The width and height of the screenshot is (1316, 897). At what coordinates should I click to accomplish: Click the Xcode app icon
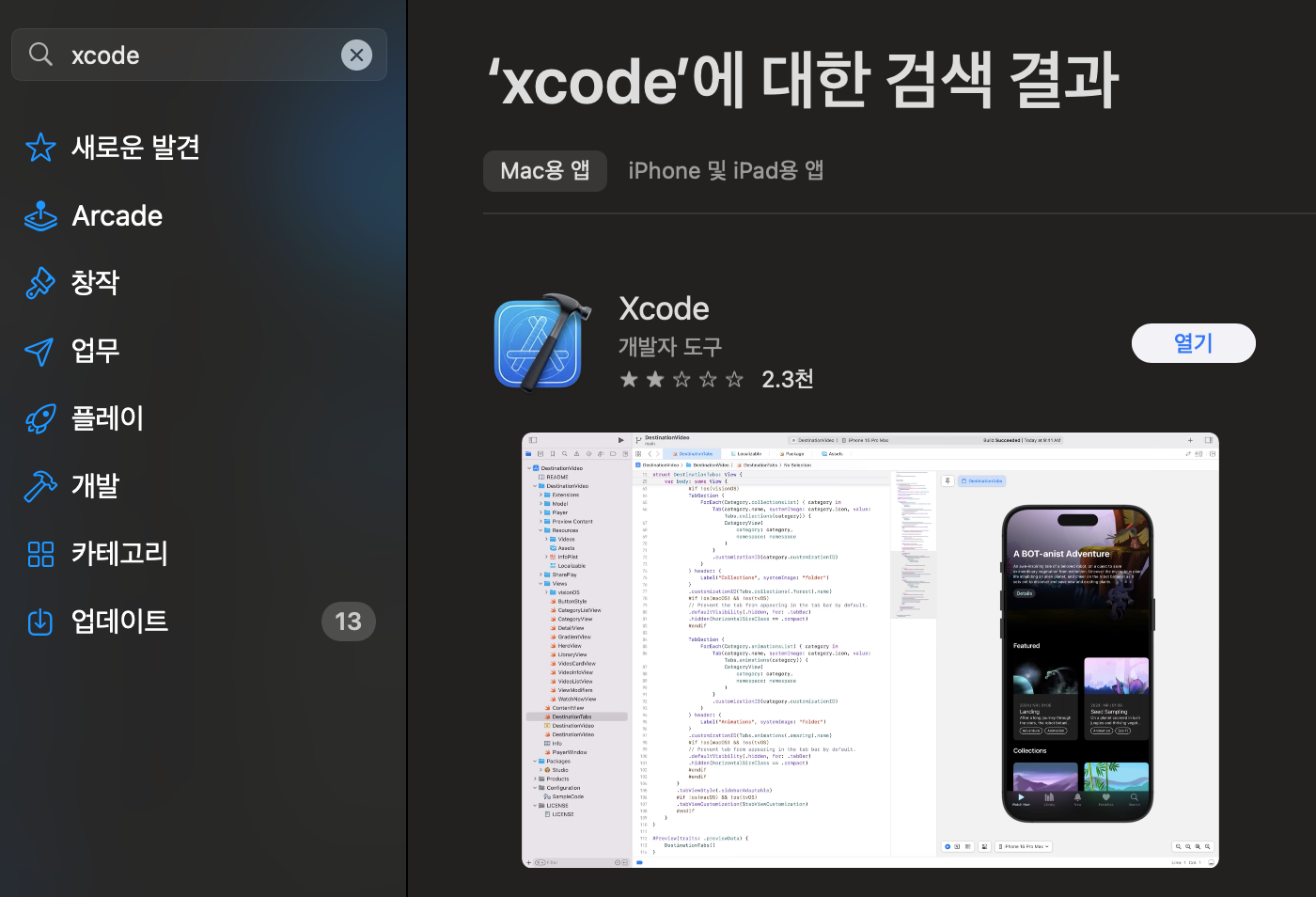click(542, 342)
